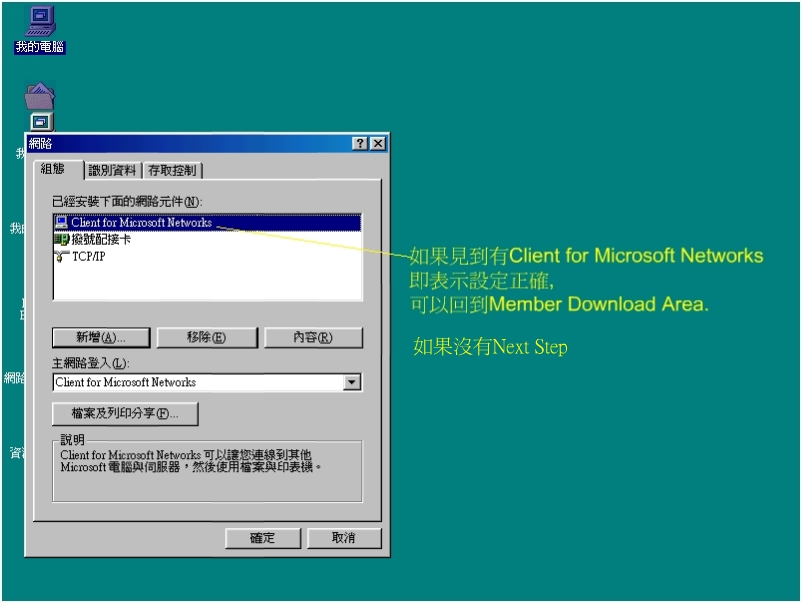
Task: Open 檔案及列印分享(F)... settings
Action: 125,414
